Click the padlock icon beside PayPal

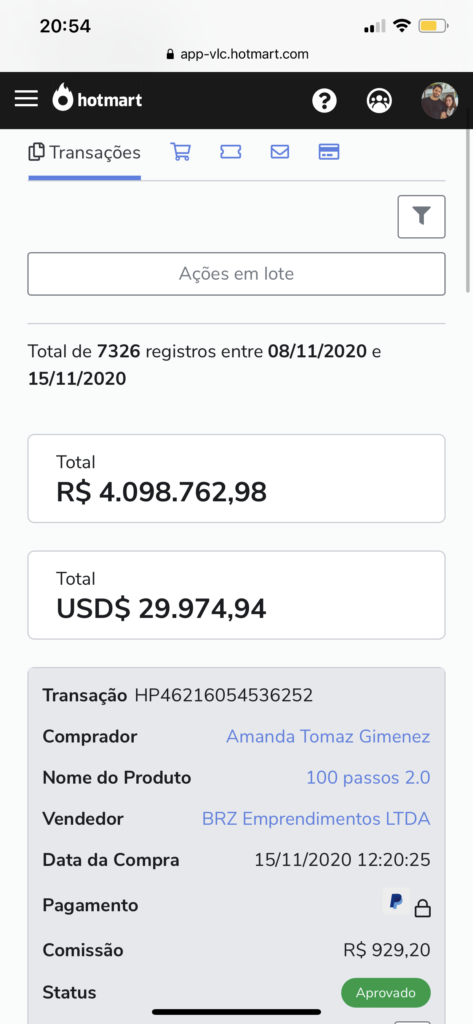[x=423, y=908]
